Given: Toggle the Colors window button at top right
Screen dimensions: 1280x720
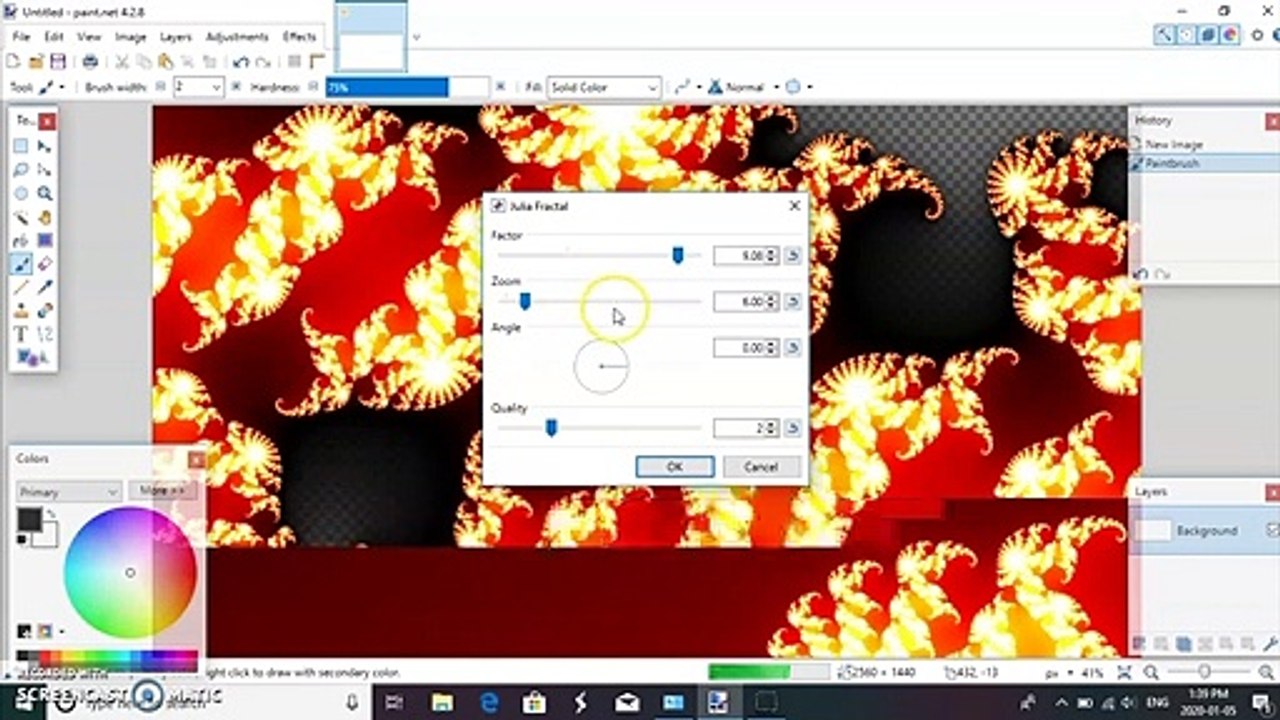Looking at the screenshot, I should 1229,35.
